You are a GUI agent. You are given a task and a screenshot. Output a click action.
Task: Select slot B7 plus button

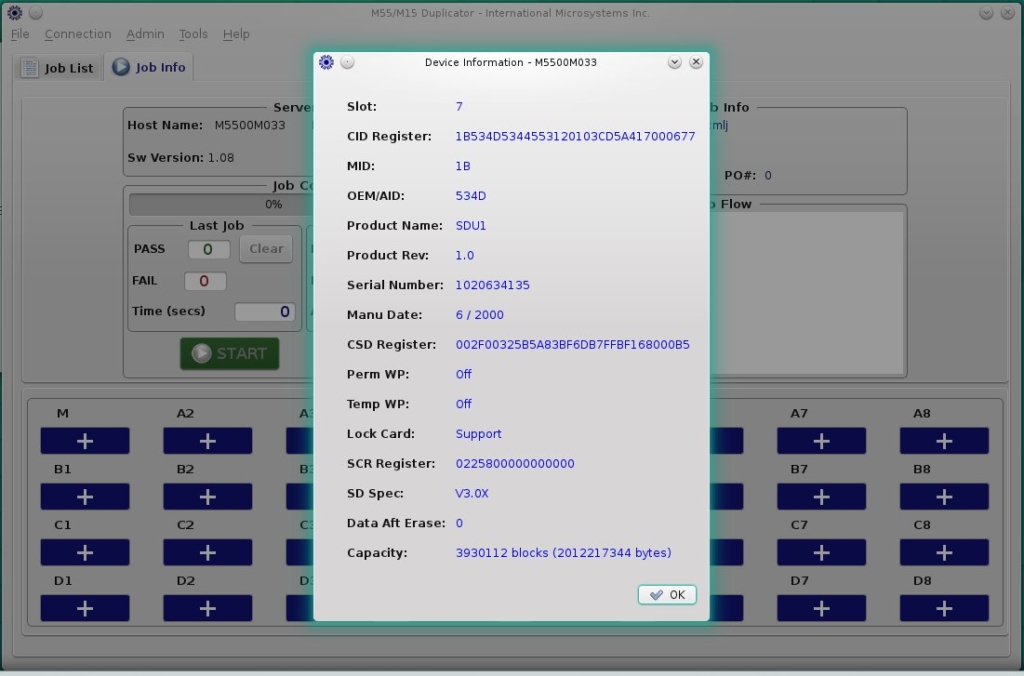coord(822,496)
